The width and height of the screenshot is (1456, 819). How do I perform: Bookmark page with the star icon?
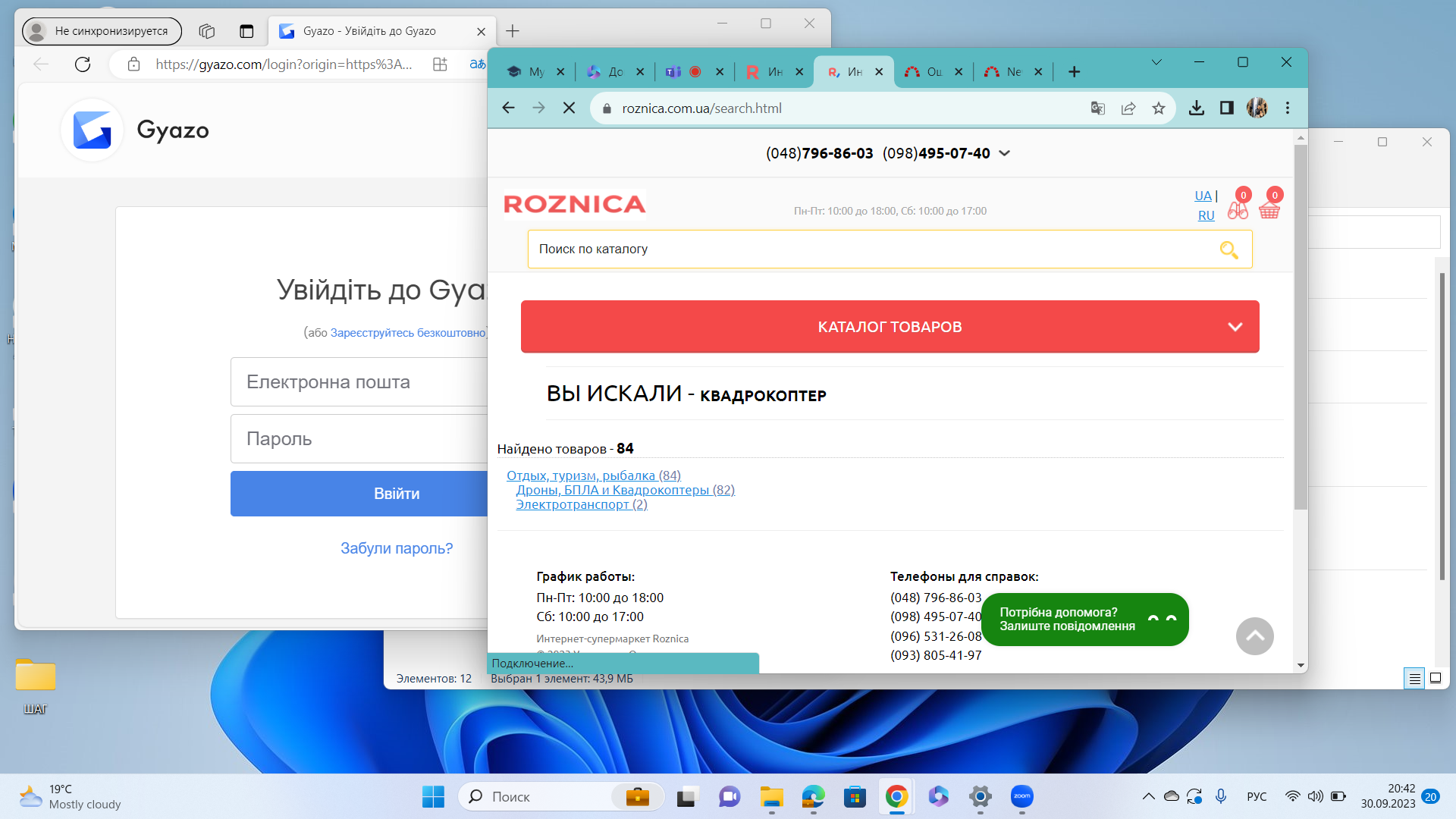[x=1158, y=108]
